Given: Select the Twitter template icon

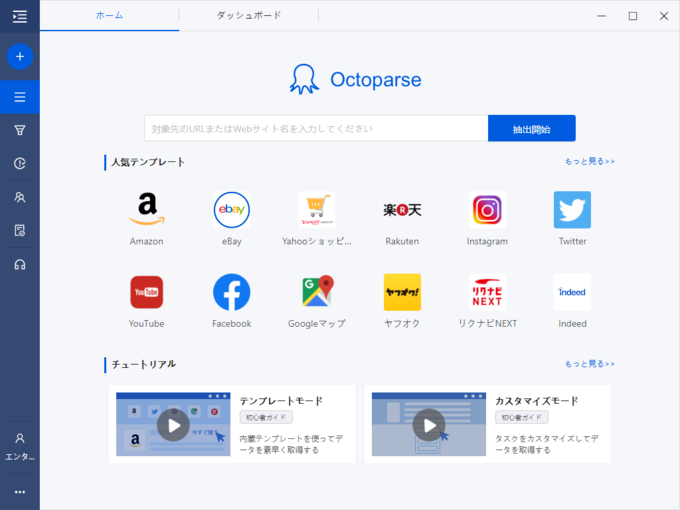Looking at the screenshot, I should click(x=572, y=209).
